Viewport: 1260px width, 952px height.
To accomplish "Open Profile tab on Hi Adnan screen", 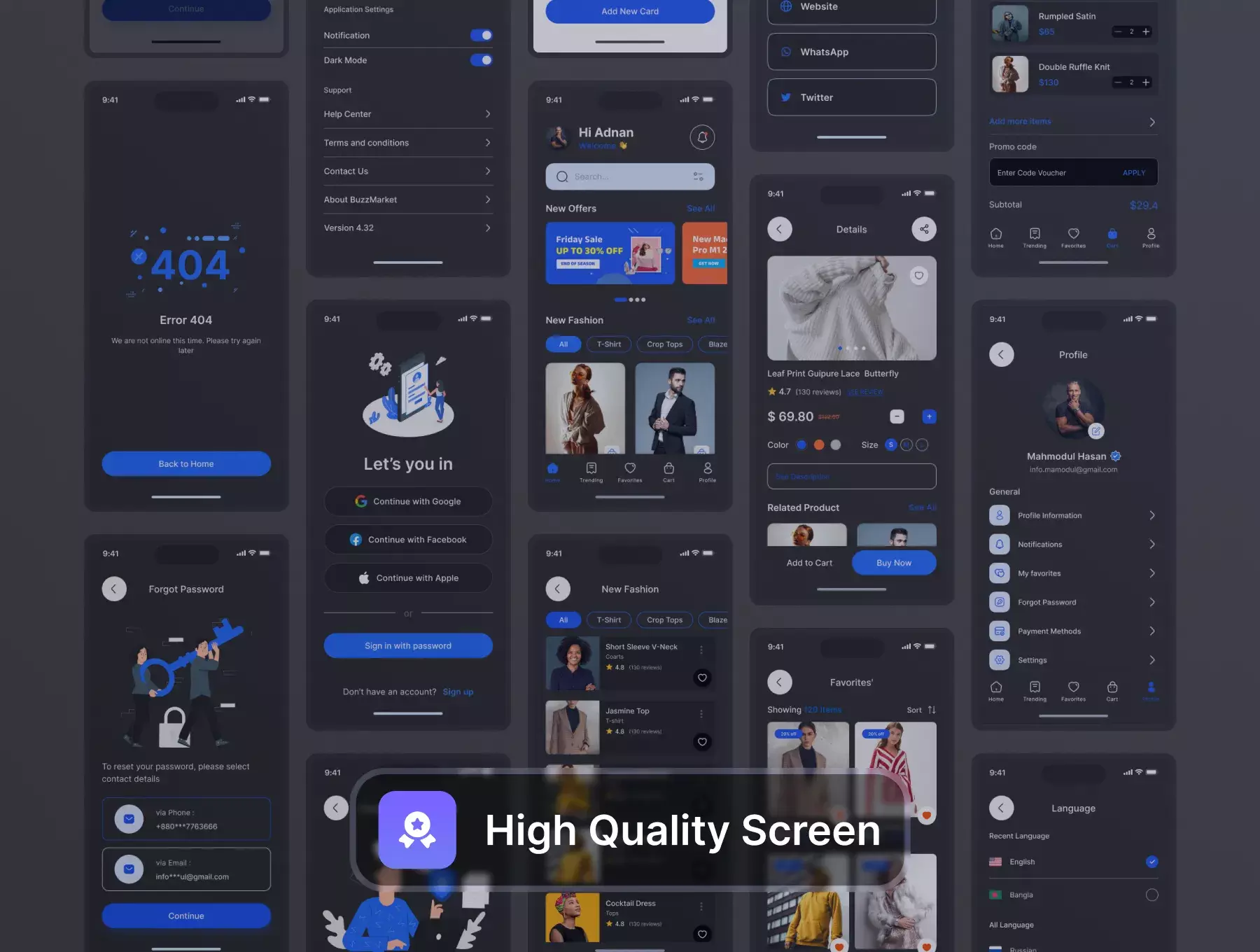I will (707, 472).
